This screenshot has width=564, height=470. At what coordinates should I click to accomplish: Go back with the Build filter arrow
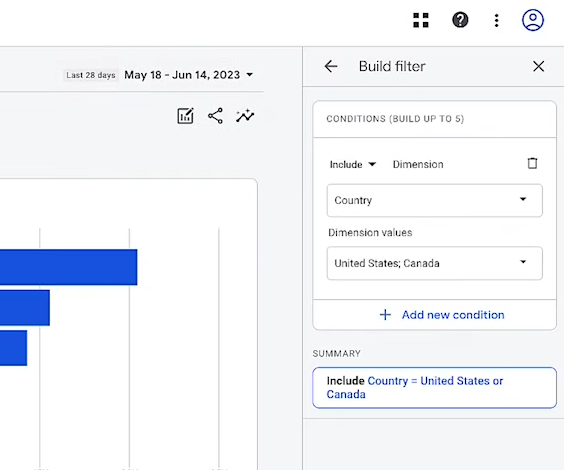331,66
